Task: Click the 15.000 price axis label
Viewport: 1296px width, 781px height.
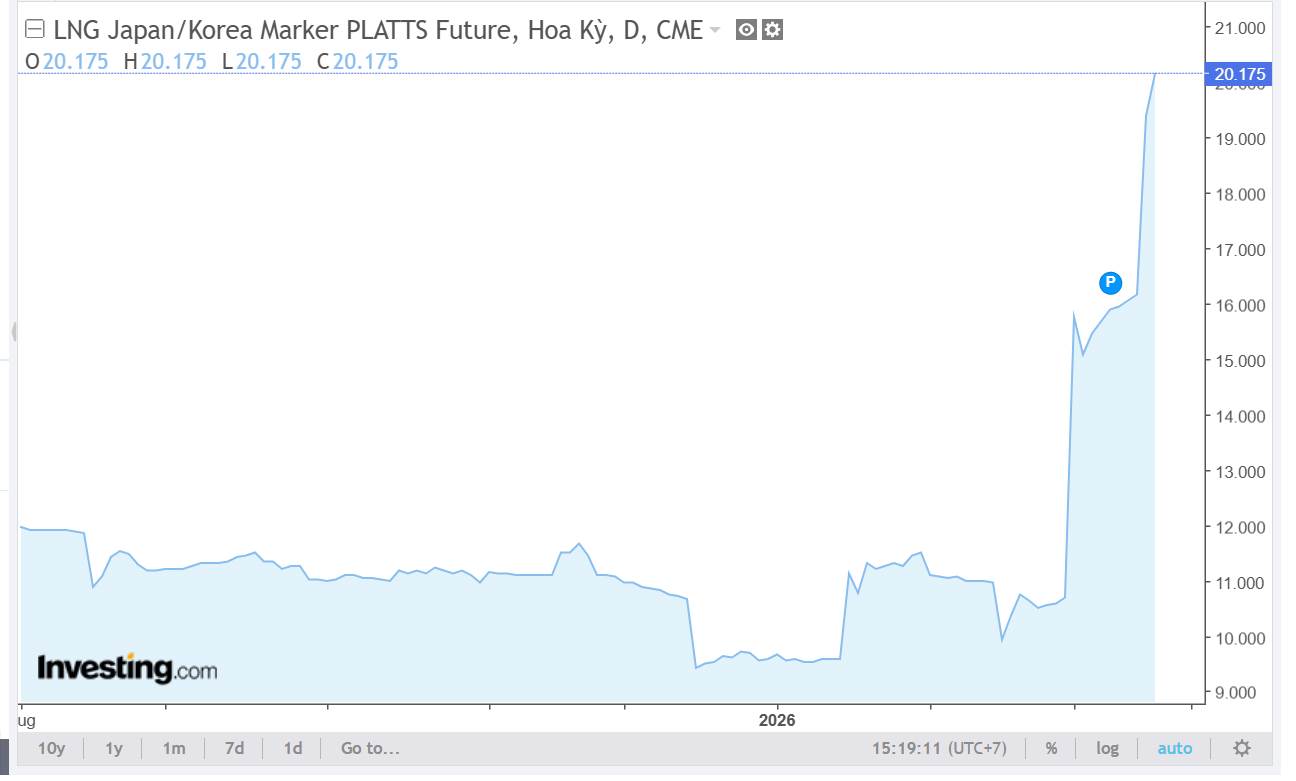Action: (x=1238, y=361)
